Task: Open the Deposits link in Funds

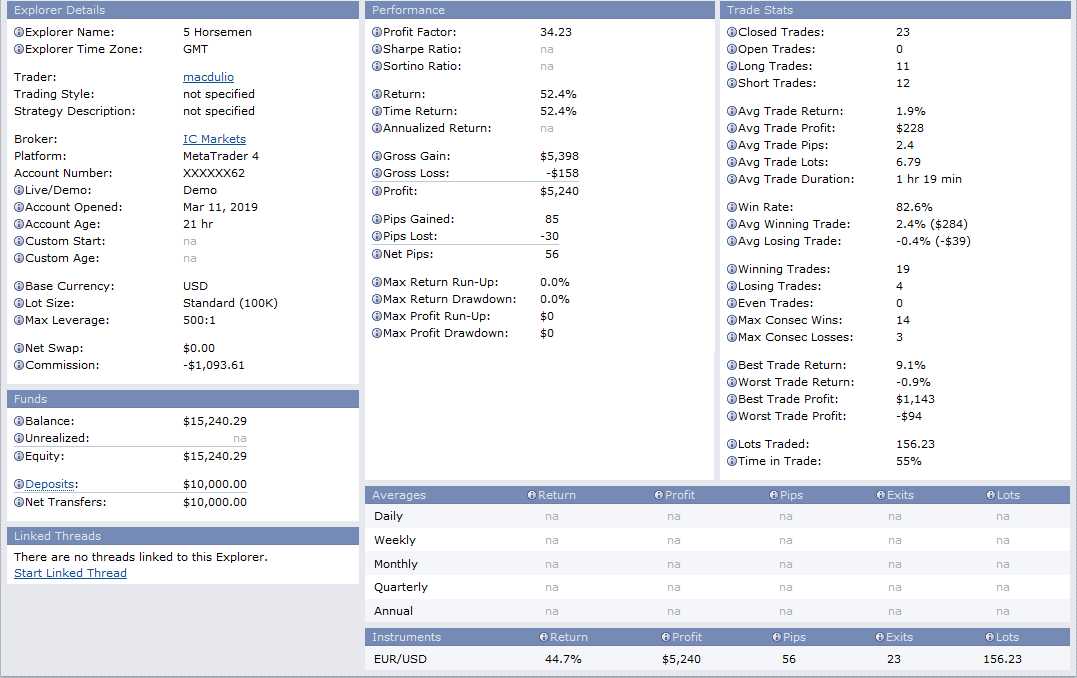Action: pyautogui.click(x=49, y=484)
